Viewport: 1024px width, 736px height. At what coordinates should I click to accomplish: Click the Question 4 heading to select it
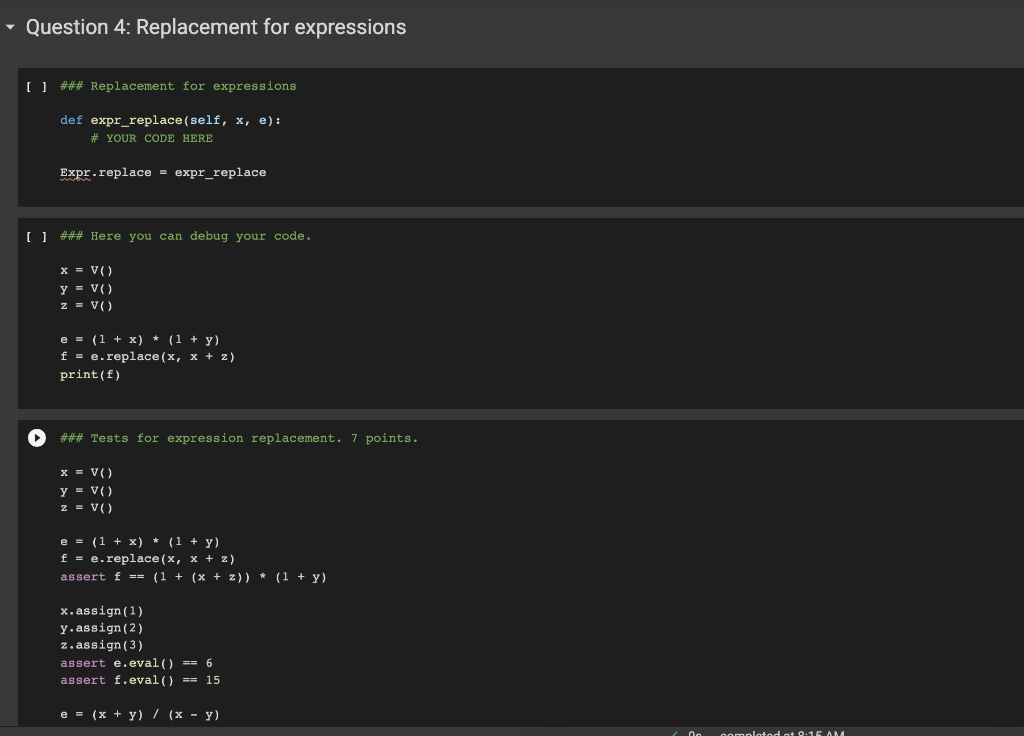216,27
